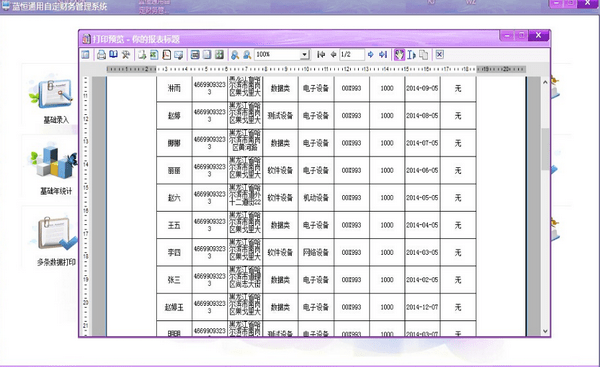Image resolution: width=600 pixels, height=367 pixels.
Task: Click the date cell 2014-06-05
Action: 422,171
